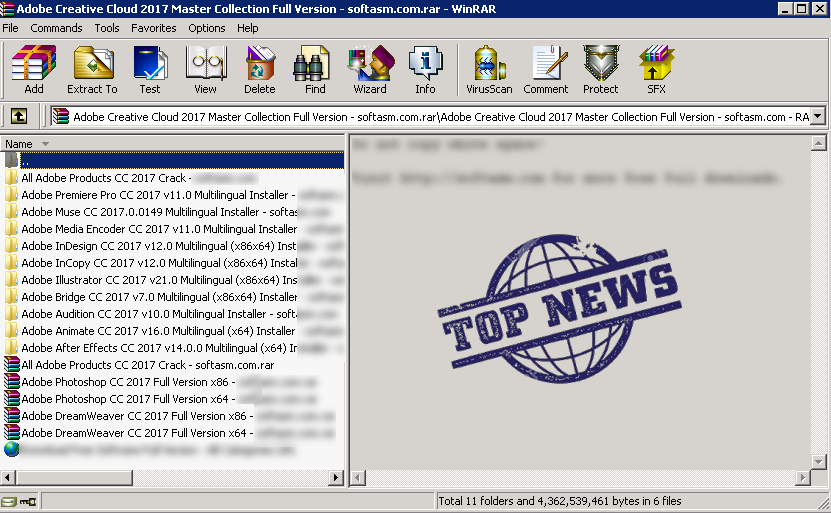Screen dimensions: 831x513
Task: Click comment pane horizontal scroll left arrow
Action: coord(358,478)
